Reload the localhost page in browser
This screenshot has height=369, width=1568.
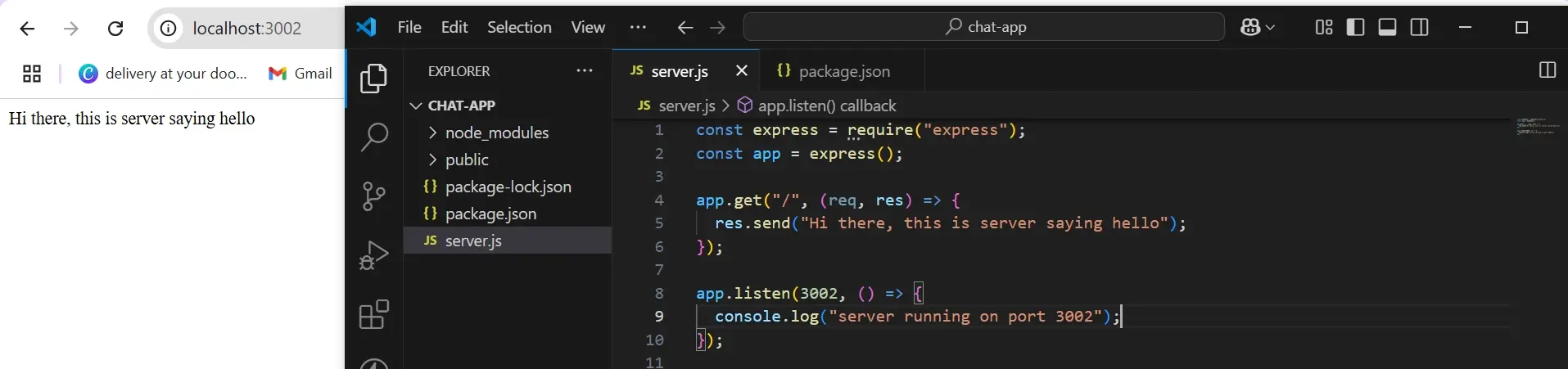pos(115,29)
